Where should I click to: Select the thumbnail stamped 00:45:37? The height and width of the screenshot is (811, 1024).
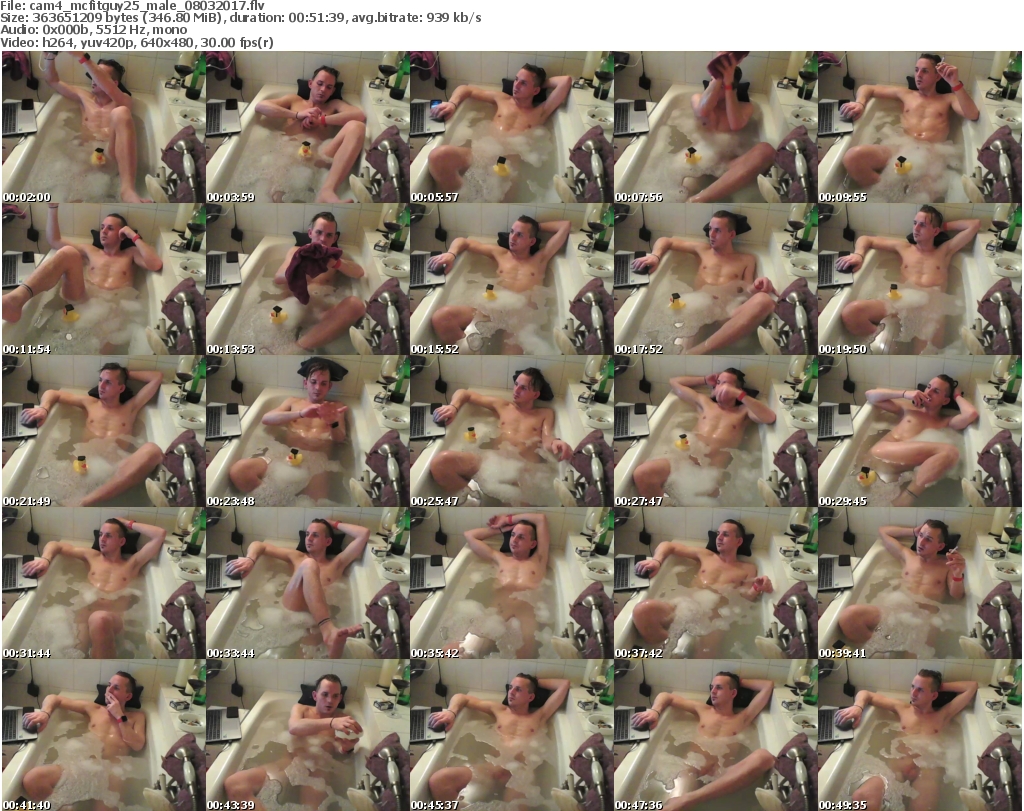click(511, 735)
